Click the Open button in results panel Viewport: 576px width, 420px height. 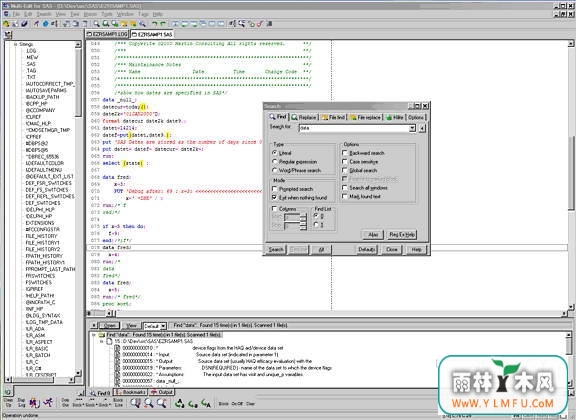[109, 326]
